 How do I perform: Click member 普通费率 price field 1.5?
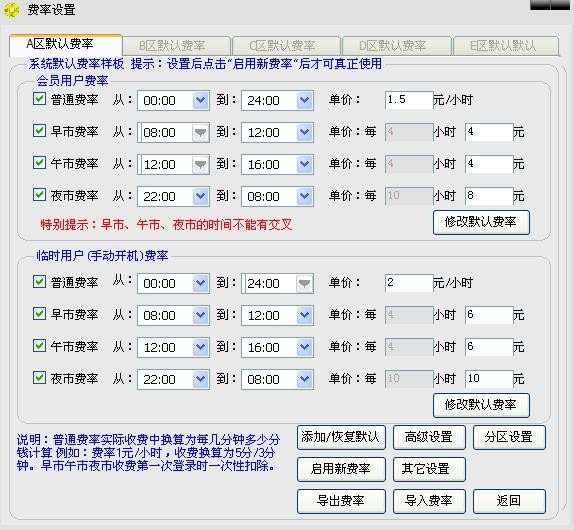click(x=409, y=100)
